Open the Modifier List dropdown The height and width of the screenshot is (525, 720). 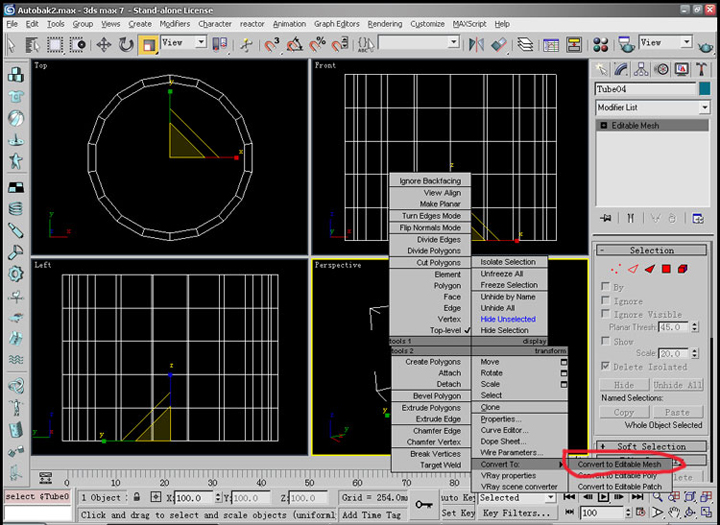point(652,107)
